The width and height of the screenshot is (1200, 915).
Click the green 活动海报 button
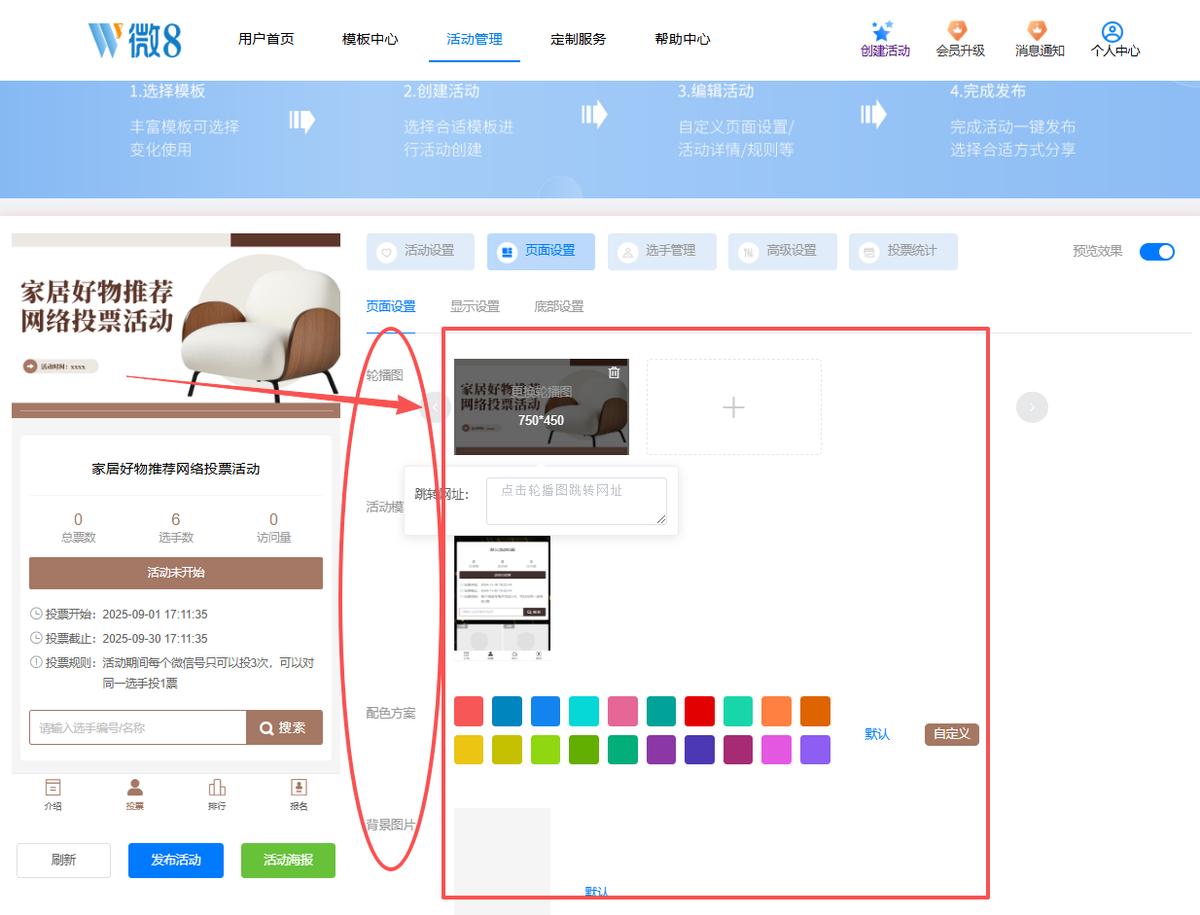288,860
